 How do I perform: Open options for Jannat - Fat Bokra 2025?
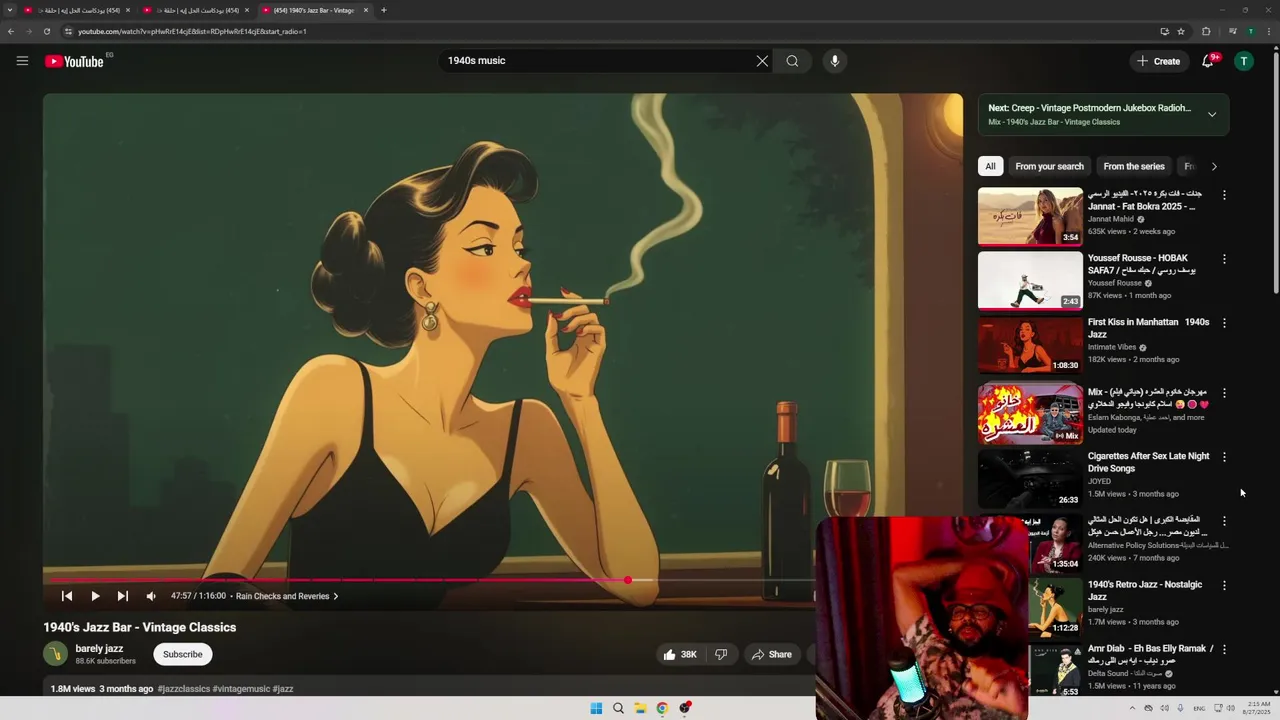(x=1224, y=195)
